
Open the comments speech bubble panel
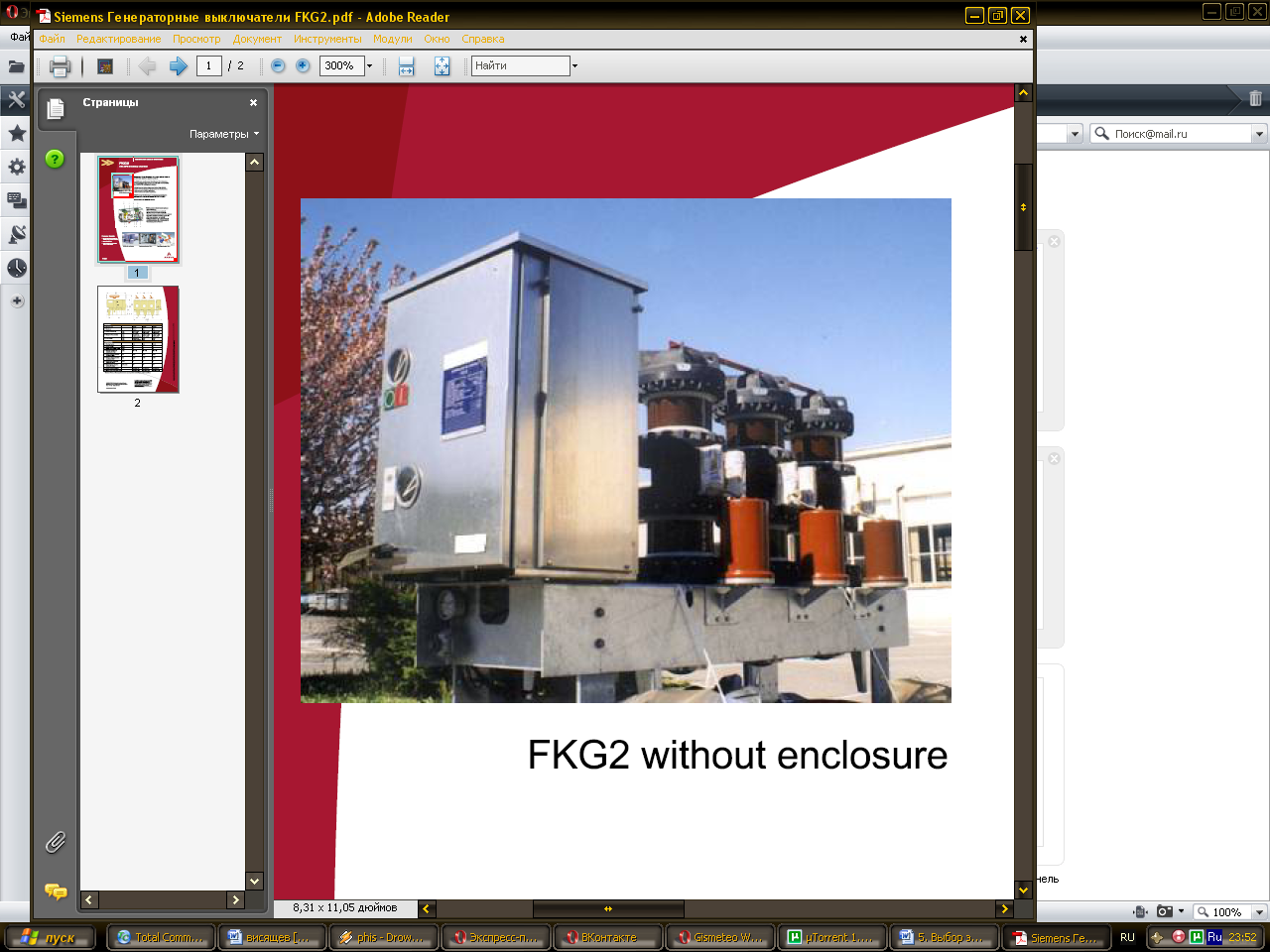pos(56,892)
